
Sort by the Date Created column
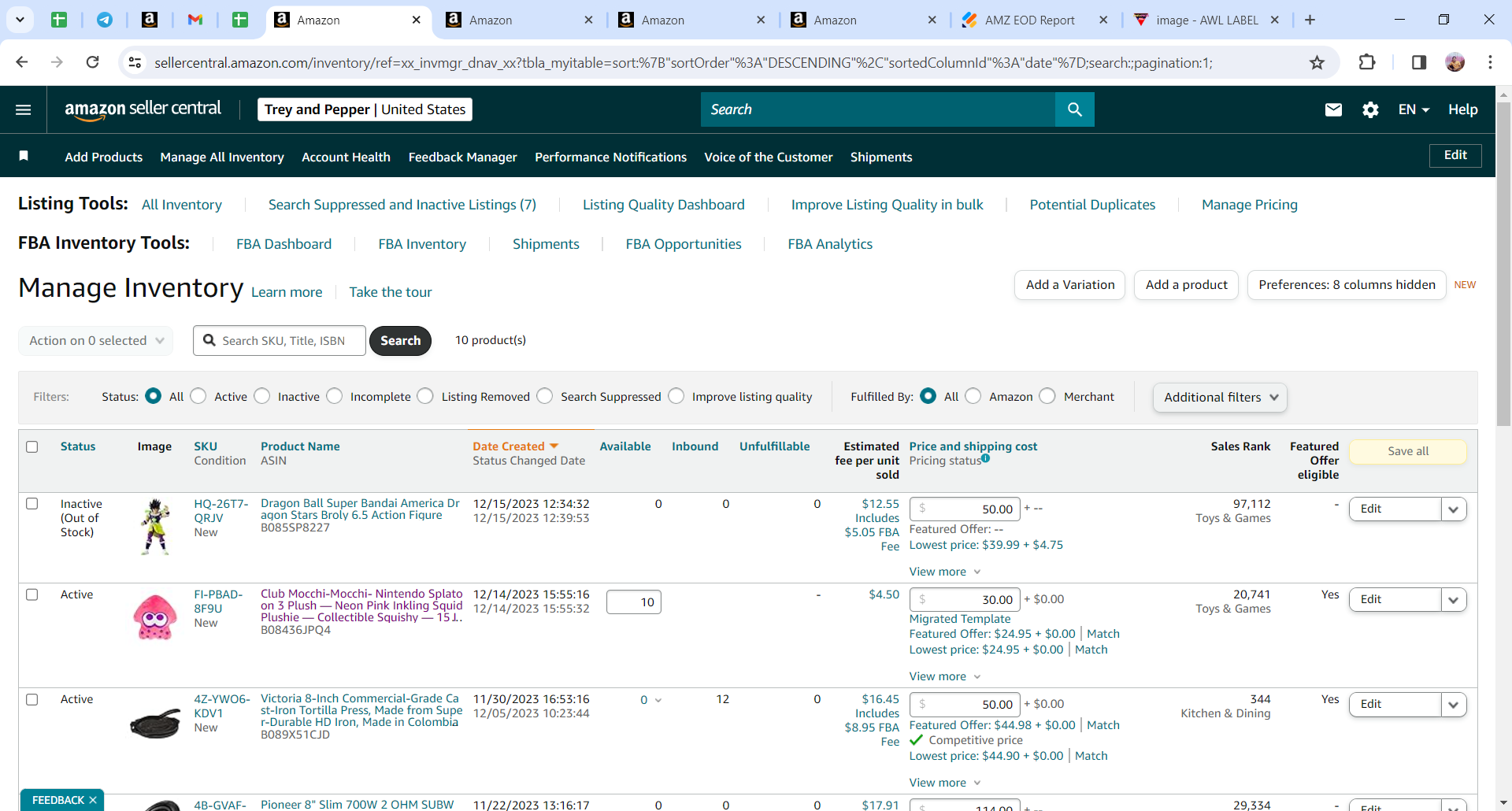(515, 446)
